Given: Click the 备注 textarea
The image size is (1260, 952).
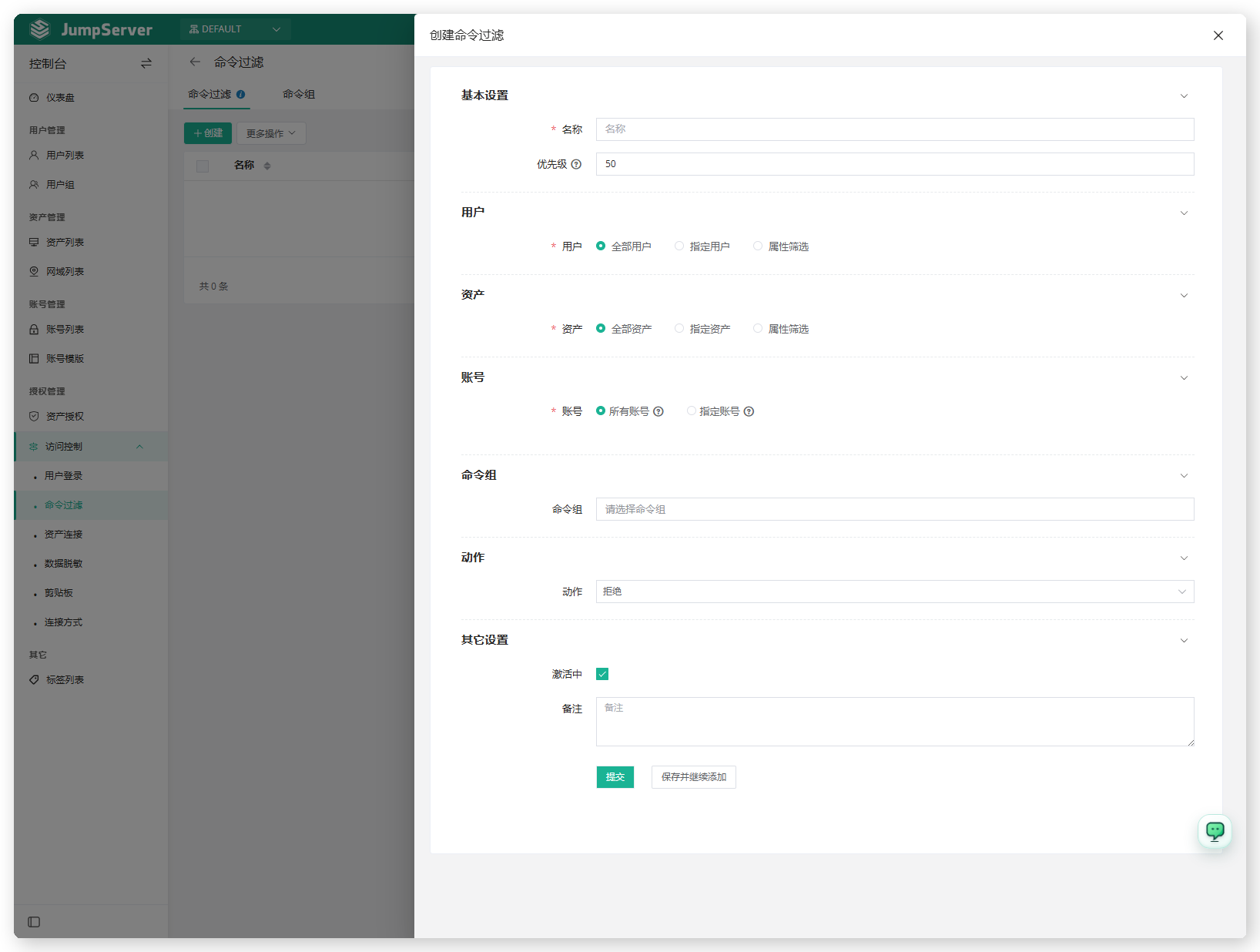Looking at the screenshot, I should click(x=895, y=722).
